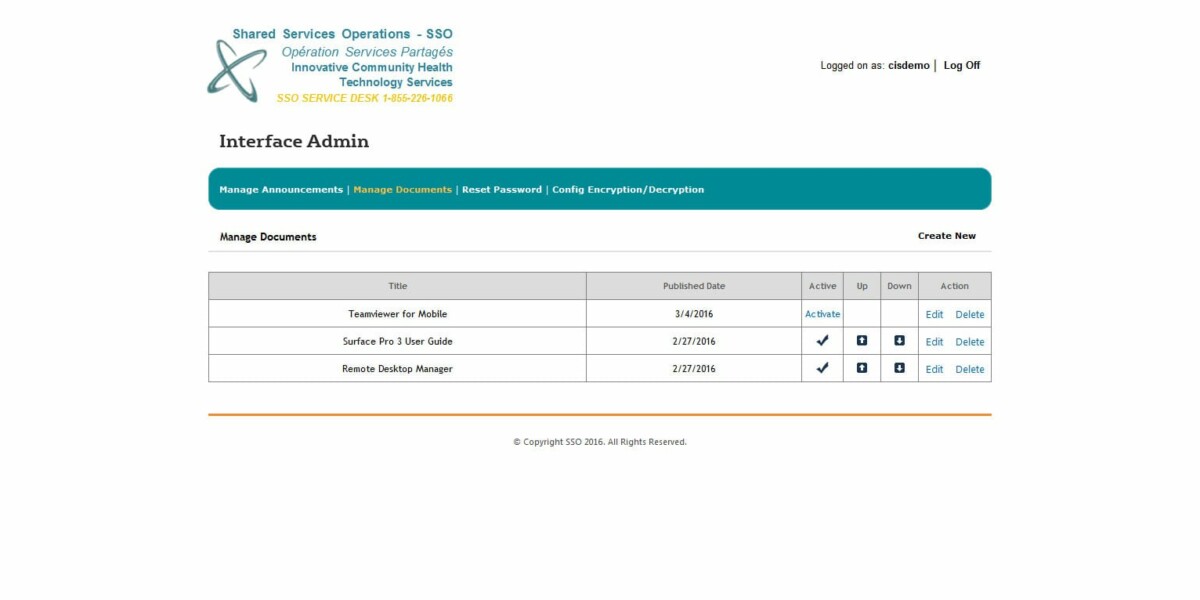Select the Remote Desktop Manager table row
This screenshot has width=1200, height=600.
[397, 368]
